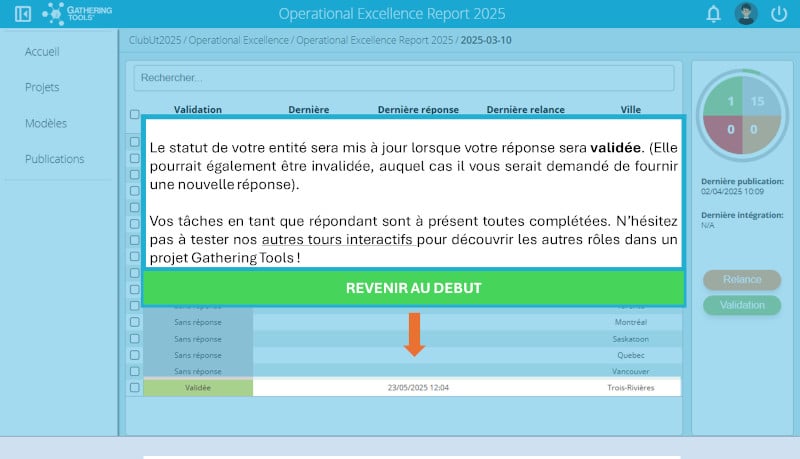The image size is (800, 459).
Task: Click the power logout icon
Action: click(x=779, y=14)
